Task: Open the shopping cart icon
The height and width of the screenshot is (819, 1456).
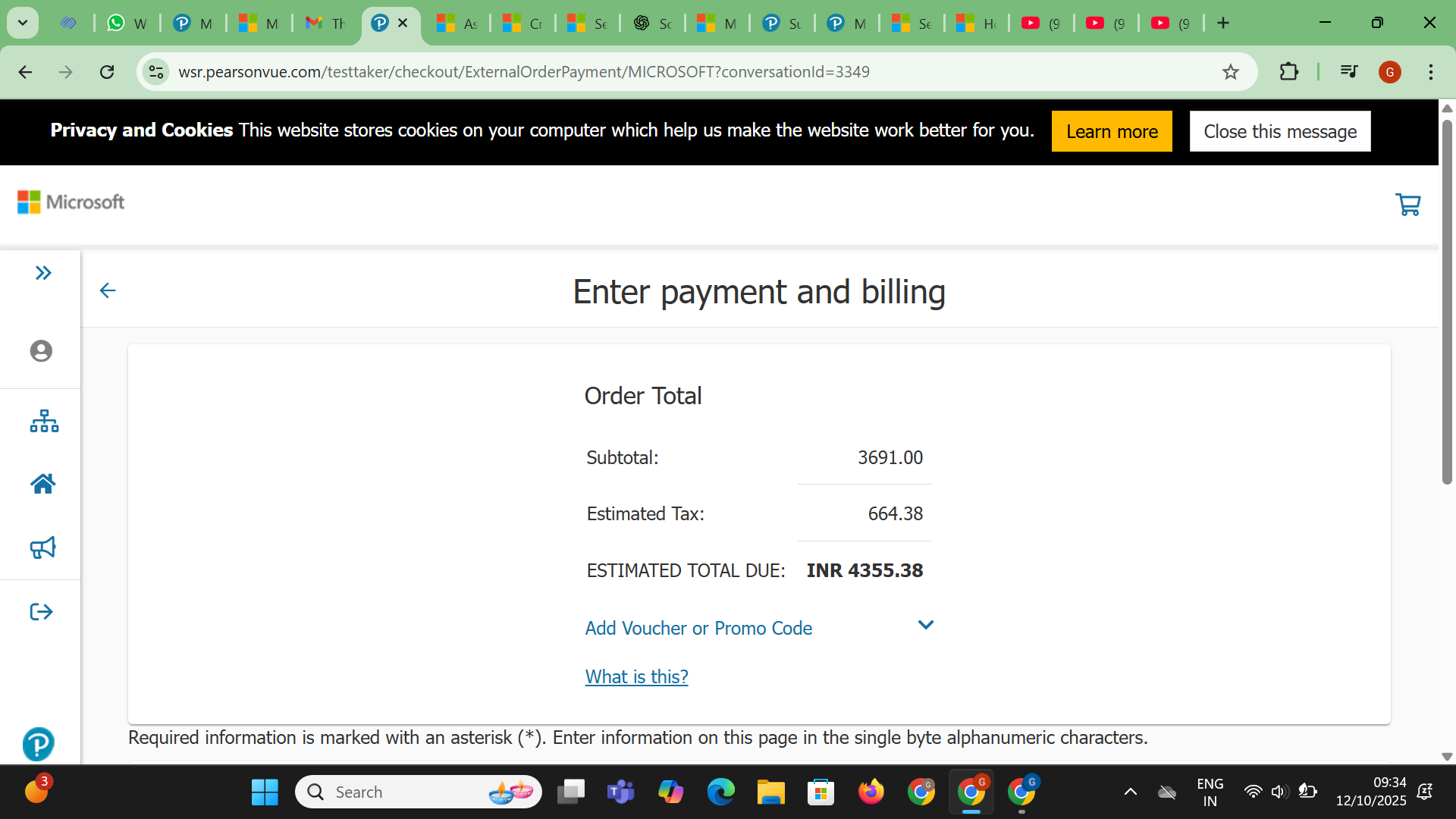Action: [x=1407, y=204]
